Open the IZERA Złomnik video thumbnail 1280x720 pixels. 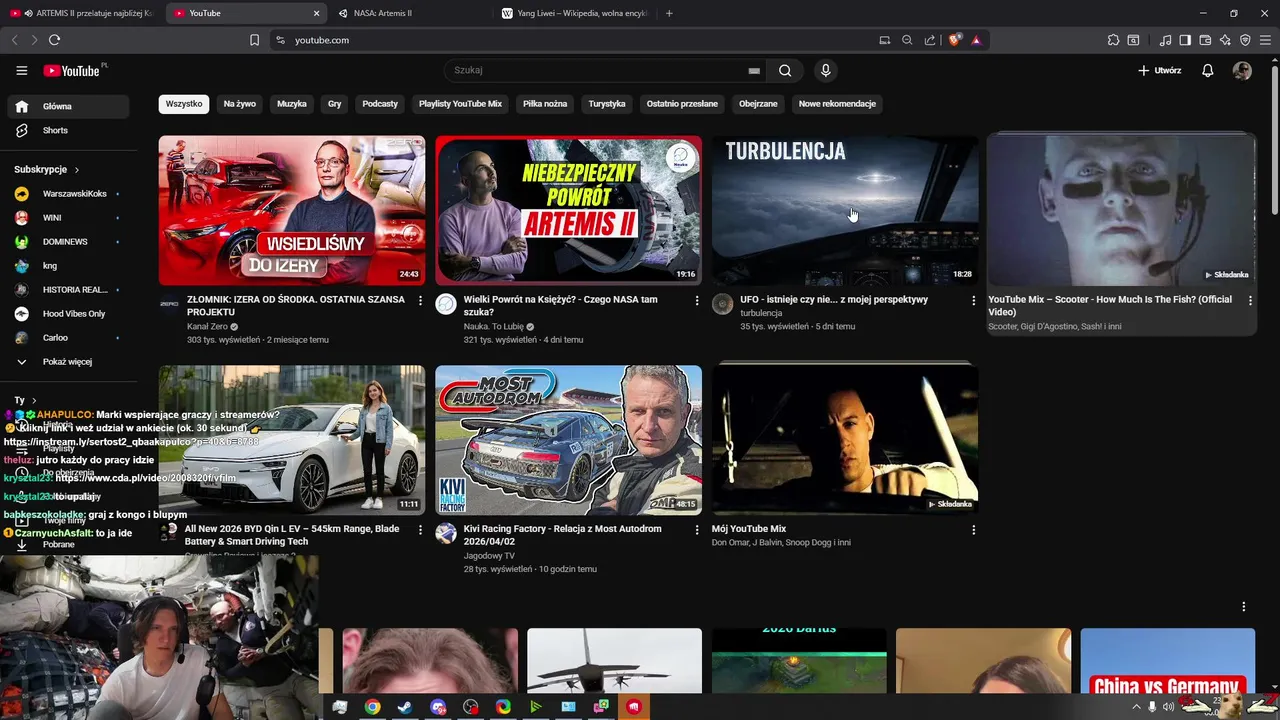[x=292, y=210]
